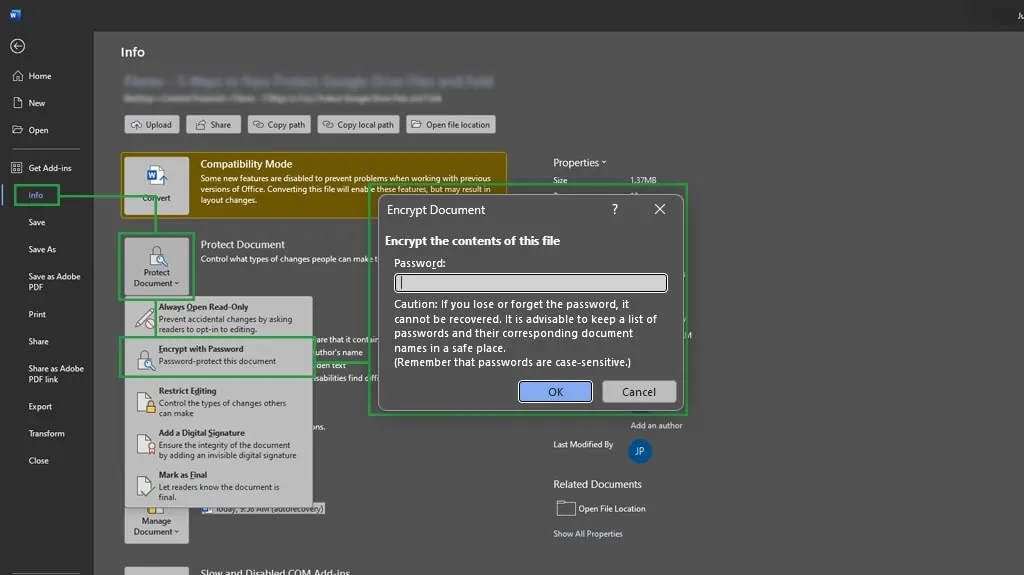Click the Compatibility Mode heading

(246, 164)
